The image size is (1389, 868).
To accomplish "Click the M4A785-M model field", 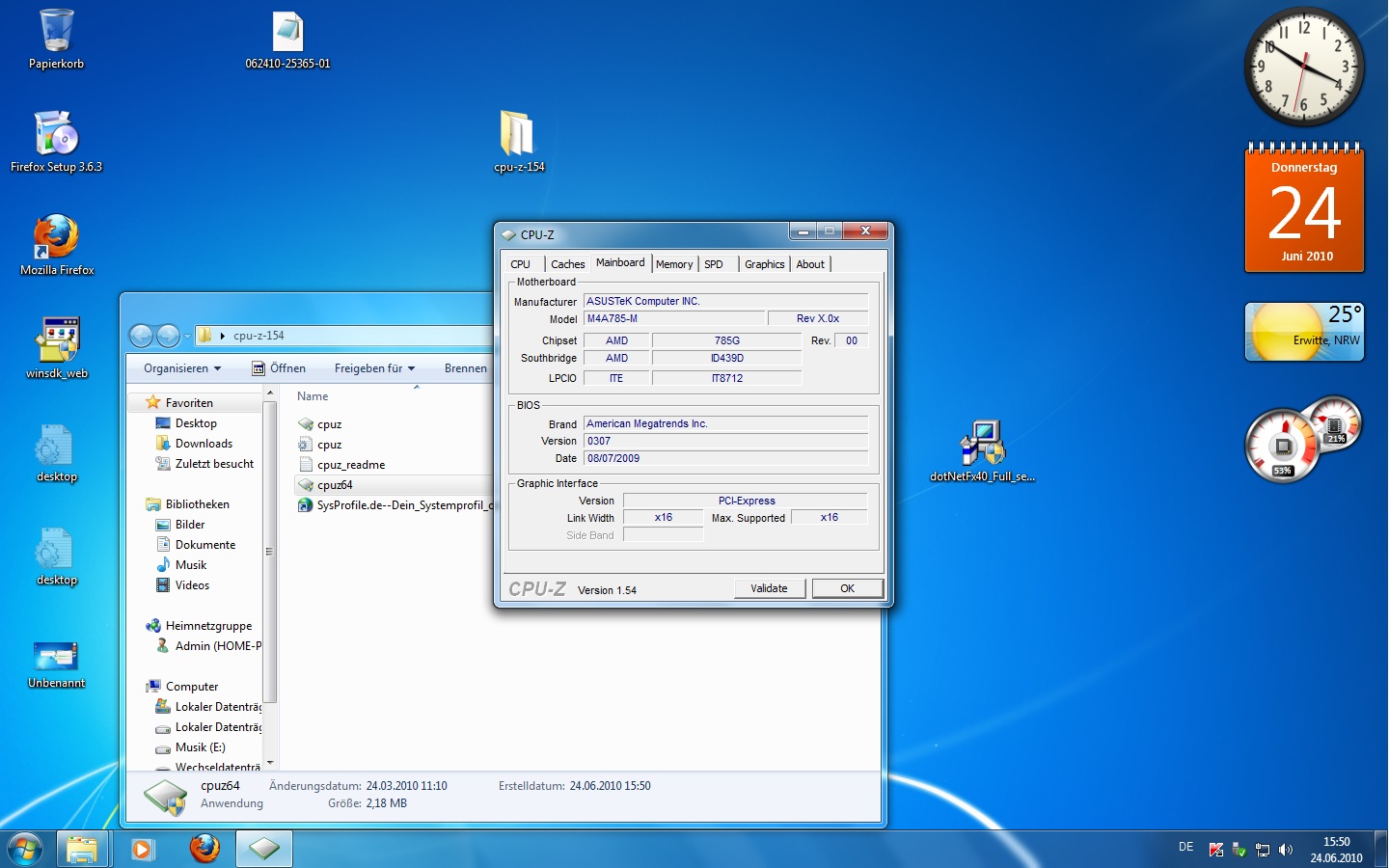I will click(673, 318).
